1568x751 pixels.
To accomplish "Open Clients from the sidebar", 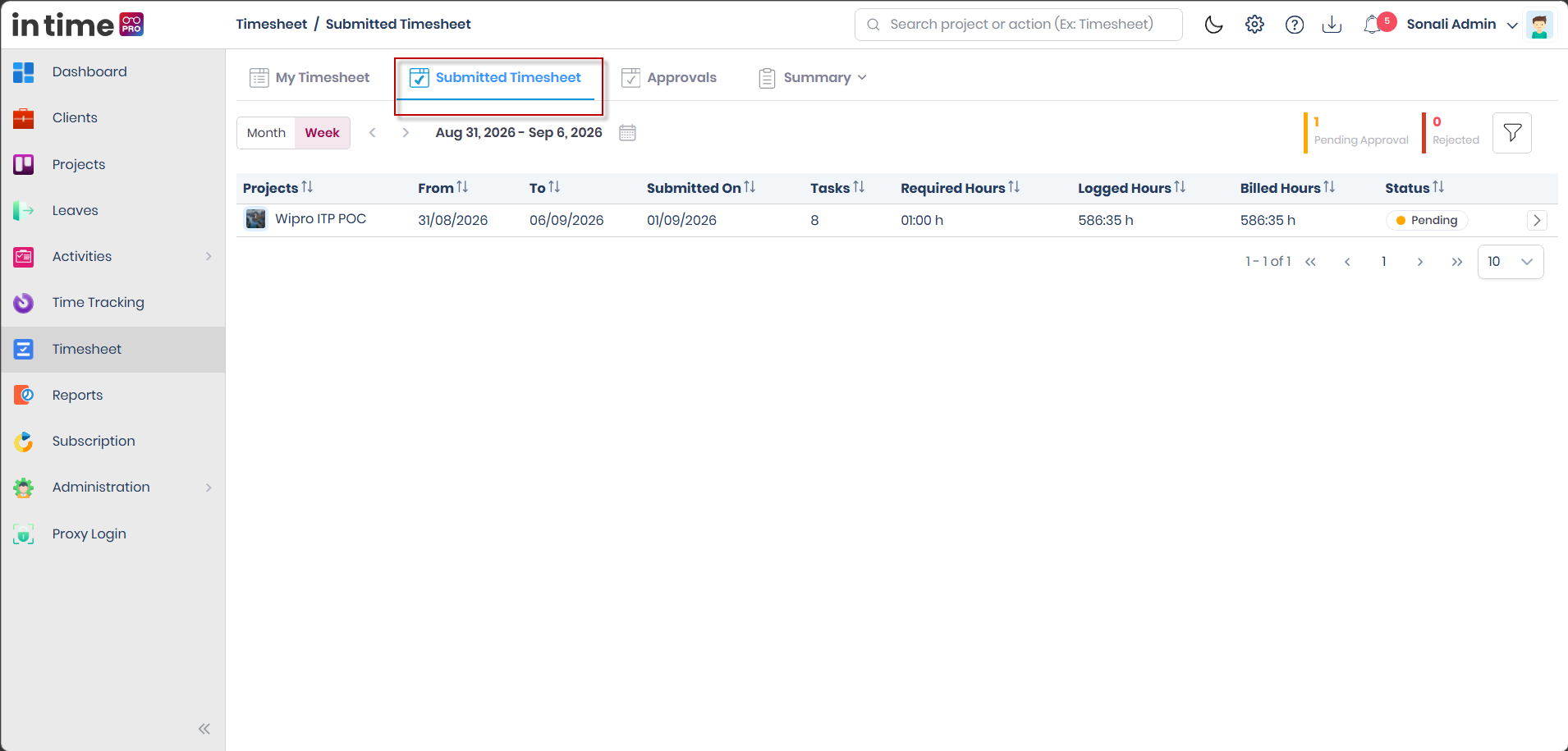I will tap(112, 117).
